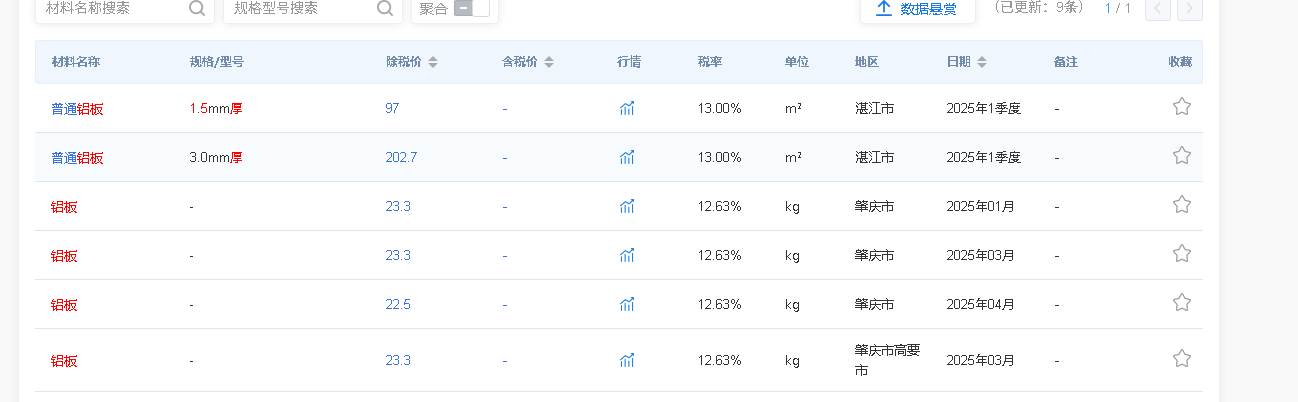Star the 肇庆市 2025年01月 铝板 row
1298x402 pixels.
tap(1181, 205)
